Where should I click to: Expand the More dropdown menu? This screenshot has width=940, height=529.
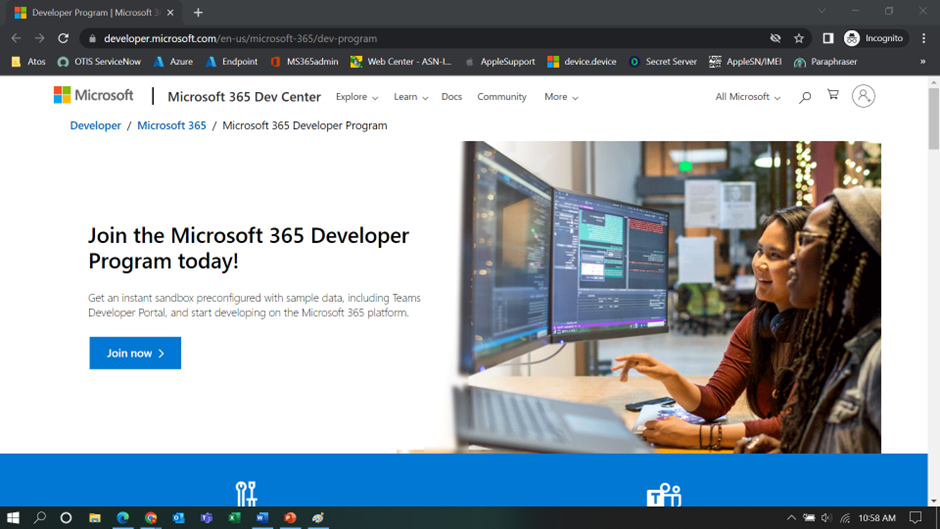coord(561,97)
